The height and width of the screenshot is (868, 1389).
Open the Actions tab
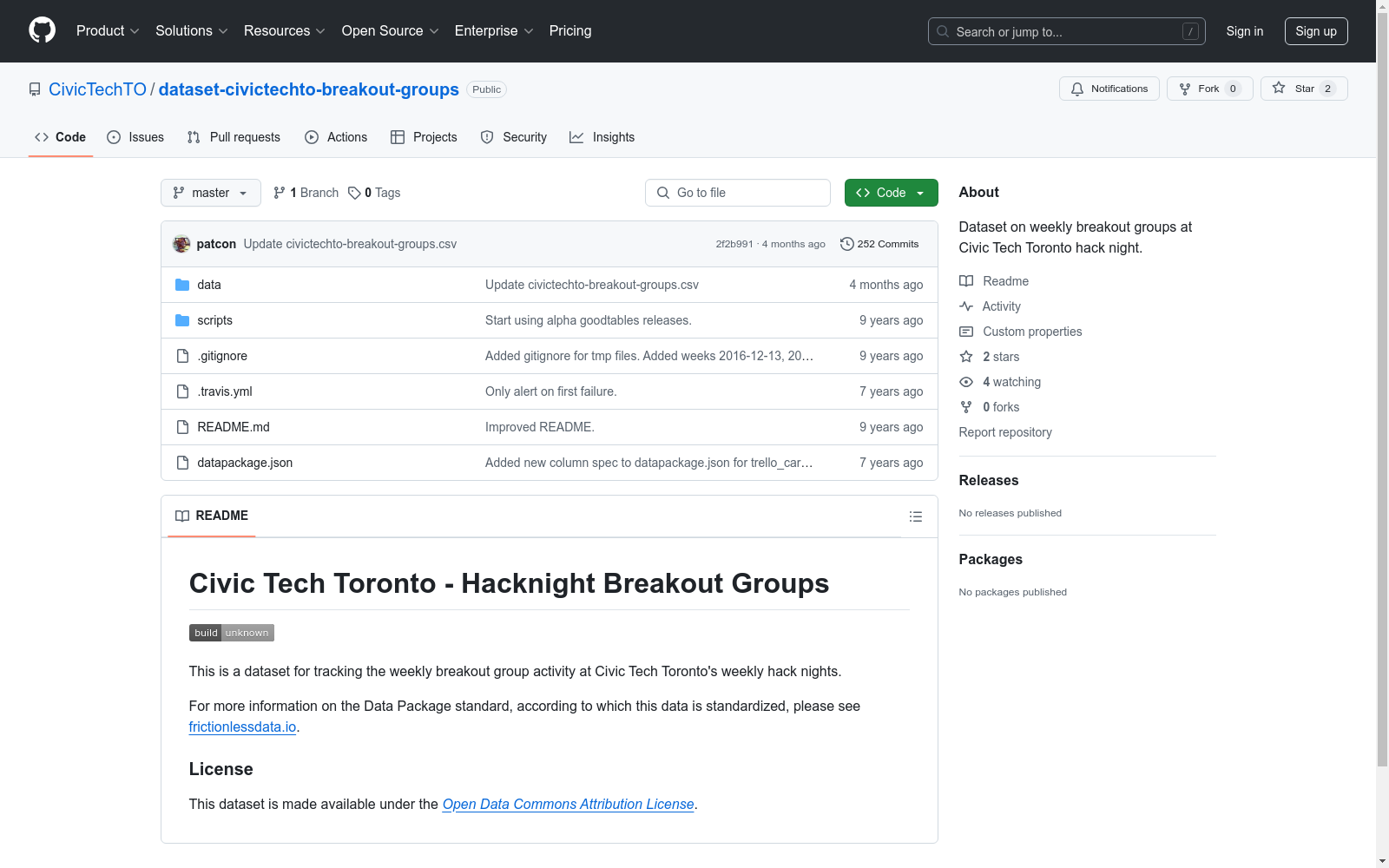pyautogui.click(x=336, y=137)
